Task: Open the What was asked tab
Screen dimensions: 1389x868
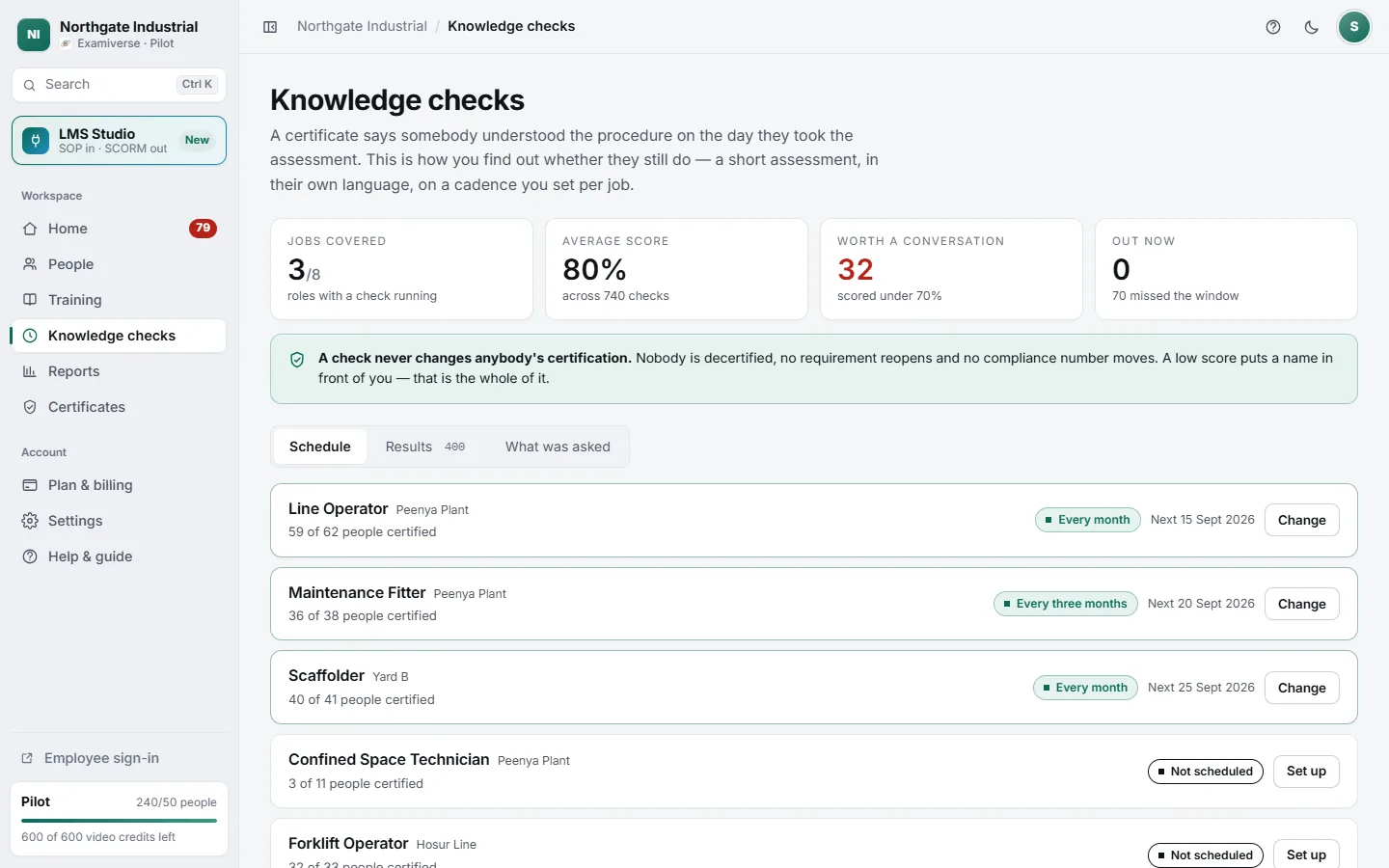Action: tap(558, 447)
